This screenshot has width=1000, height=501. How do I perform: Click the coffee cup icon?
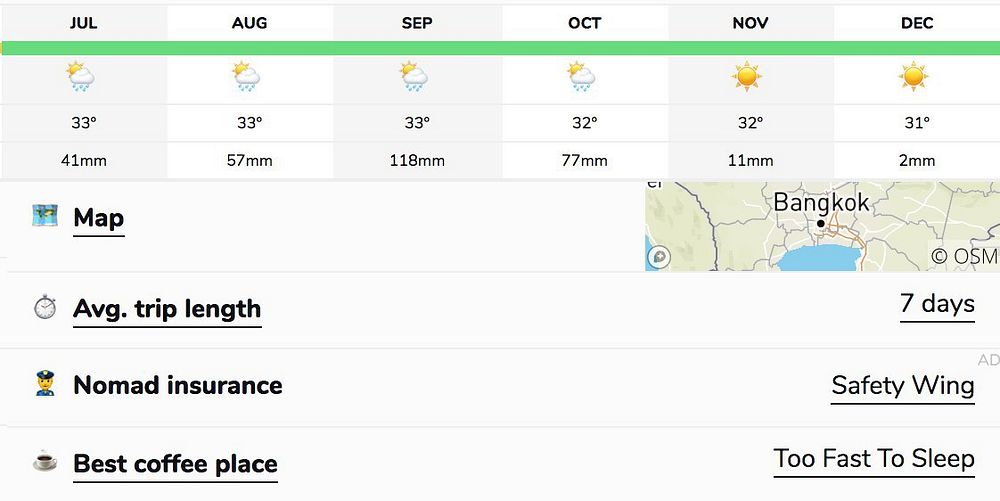[x=45, y=462]
